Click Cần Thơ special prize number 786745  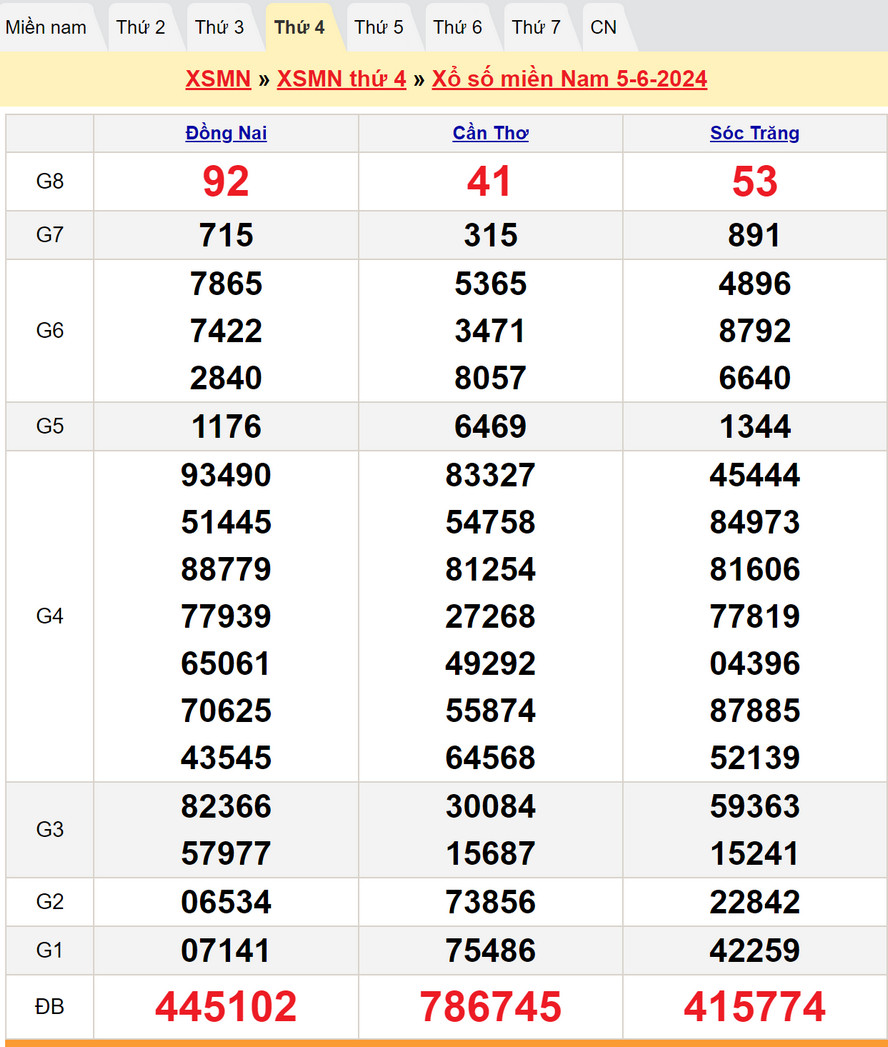coord(490,1006)
